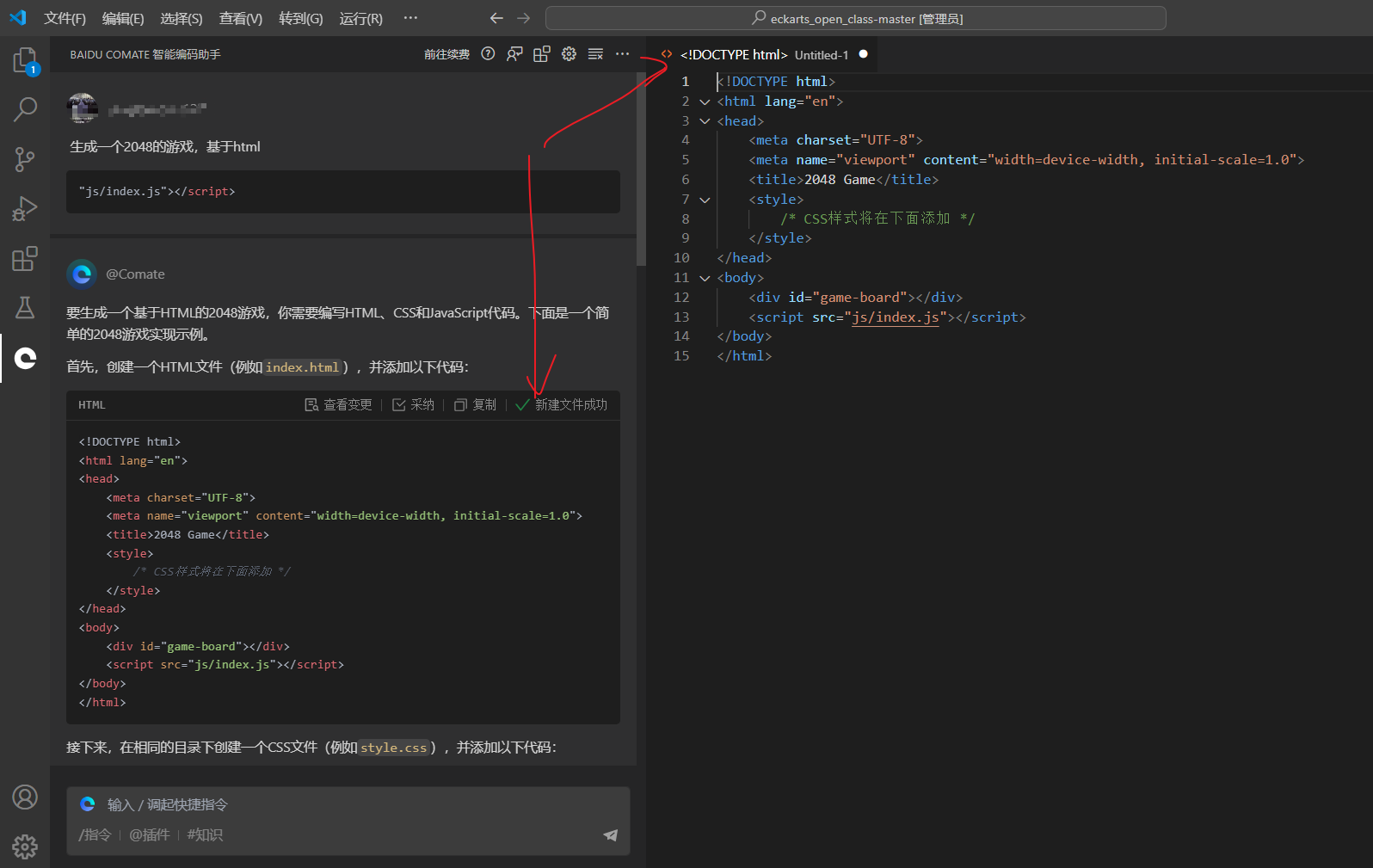Collapse the html tag fold on line 2
The image size is (1373, 868).
705,102
